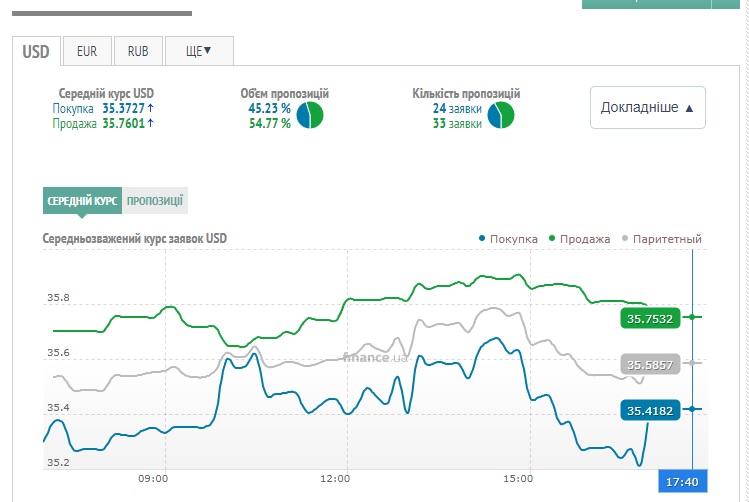Click the green 35.7532 value marker
This screenshot has height=502, width=749.
point(649,318)
